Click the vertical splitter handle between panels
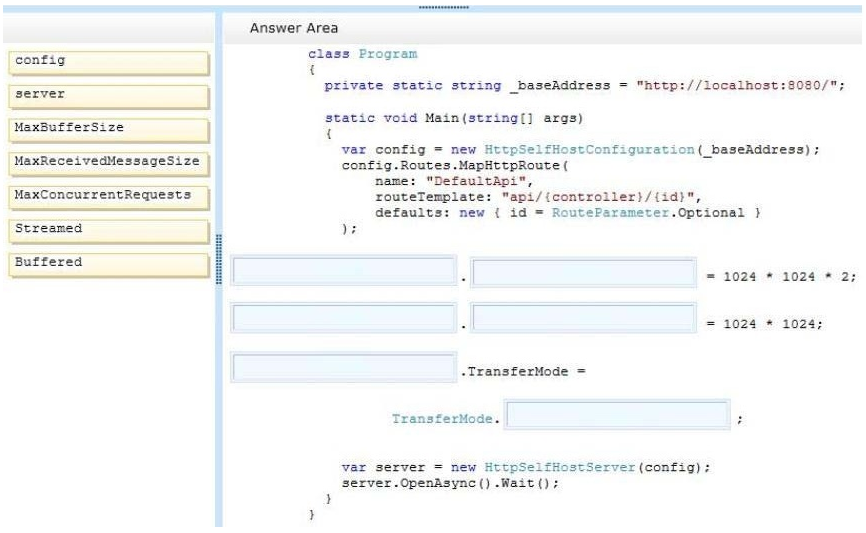The width and height of the screenshot is (866, 533). (x=219, y=260)
